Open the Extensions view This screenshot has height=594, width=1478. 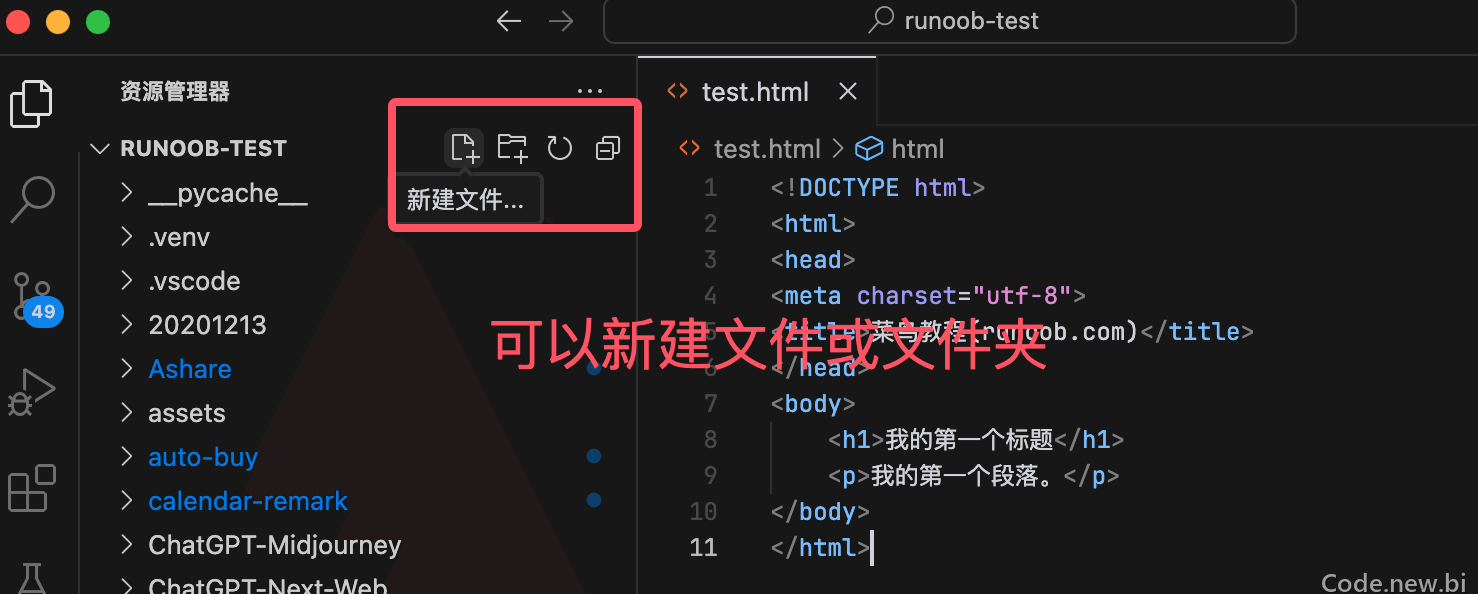tap(31, 488)
